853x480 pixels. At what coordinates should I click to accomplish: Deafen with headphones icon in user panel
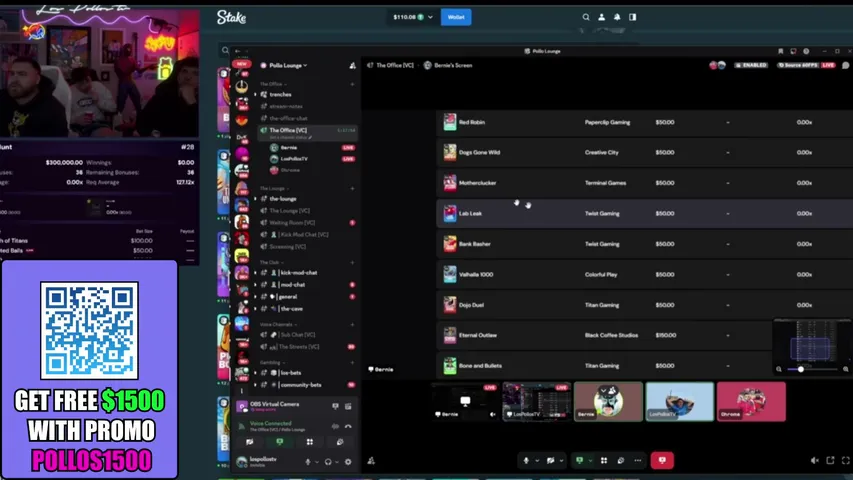pyautogui.click(x=328, y=462)
